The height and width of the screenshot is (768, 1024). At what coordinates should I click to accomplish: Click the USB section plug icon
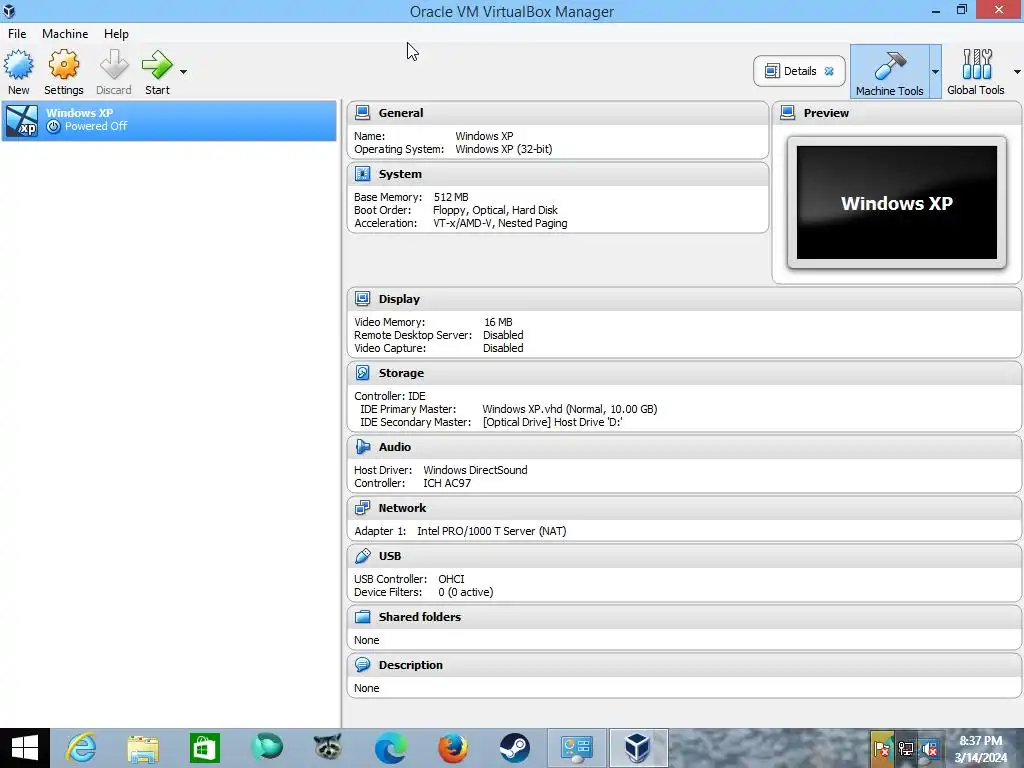pyautogui.click(x=362, y=556)
